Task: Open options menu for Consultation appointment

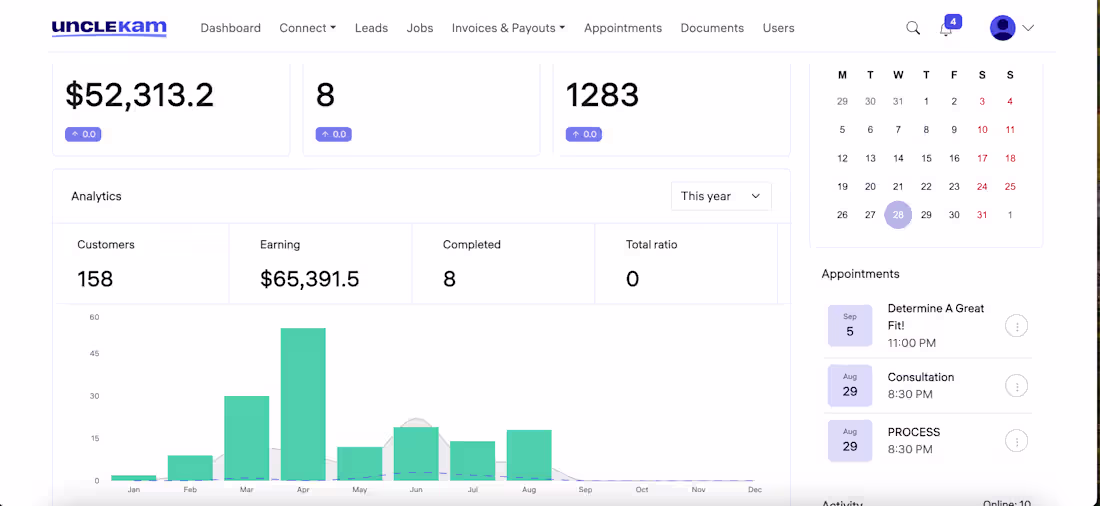Action: (1017, 385)
